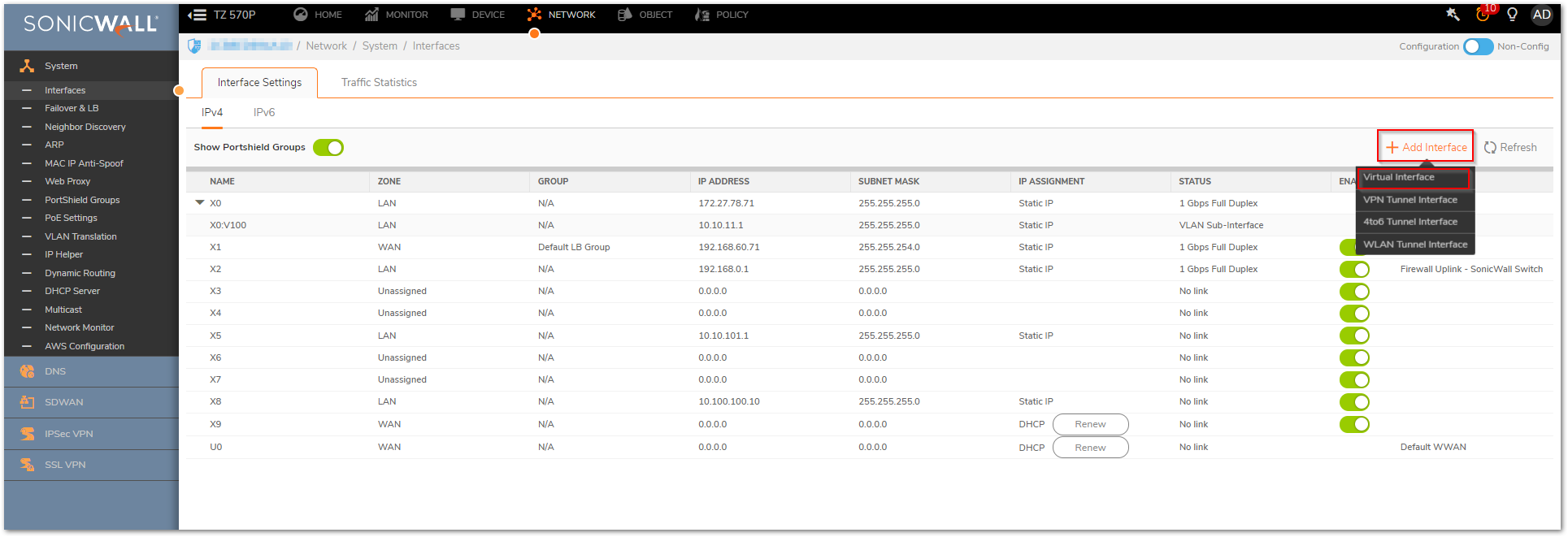This screenshot has width=1568, height=537.
Task: Click the shield icon in the breadcrumb
Action: pyautogui.click(x=194, y=46)
